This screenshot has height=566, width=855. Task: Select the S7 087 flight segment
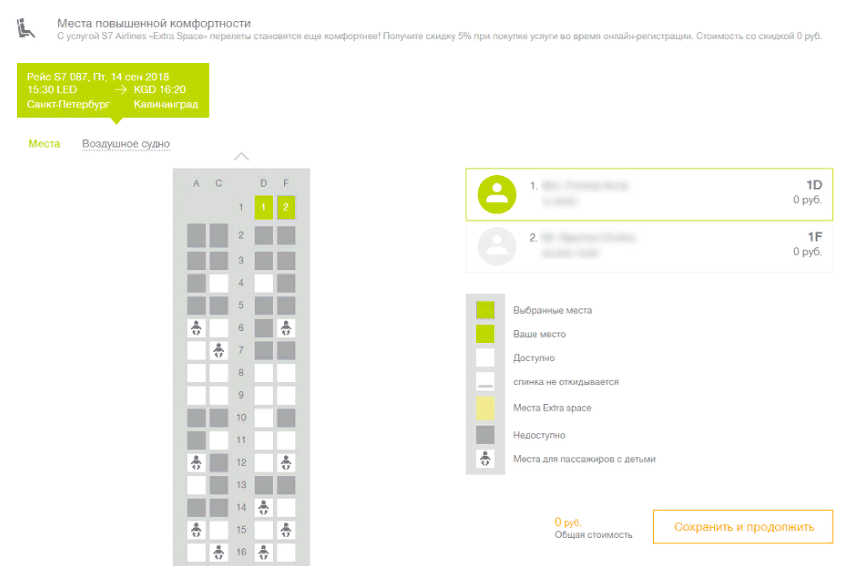pyautogui.click(x=113, y=90)
